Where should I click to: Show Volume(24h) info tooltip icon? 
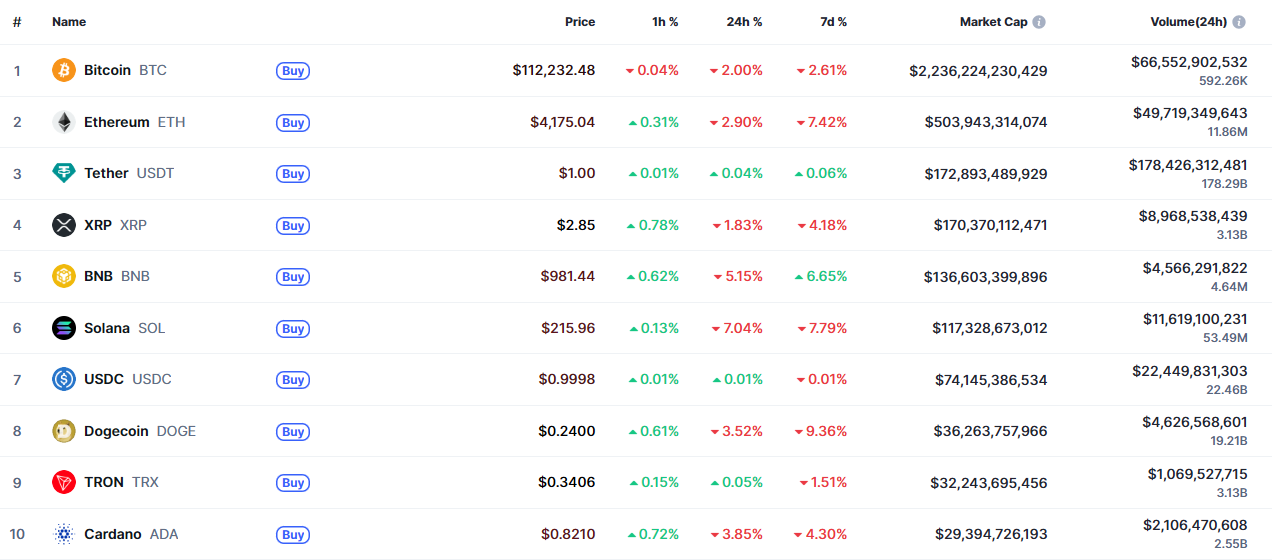pos(1239,22)
